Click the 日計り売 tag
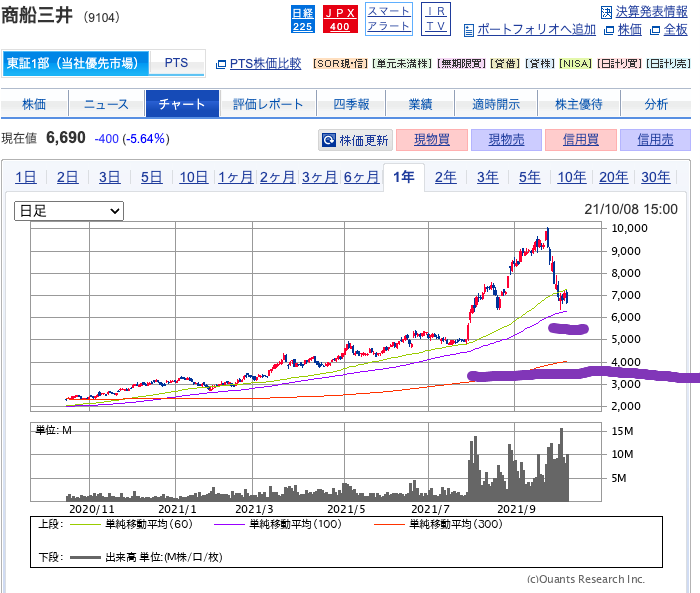 click(668, 64)
